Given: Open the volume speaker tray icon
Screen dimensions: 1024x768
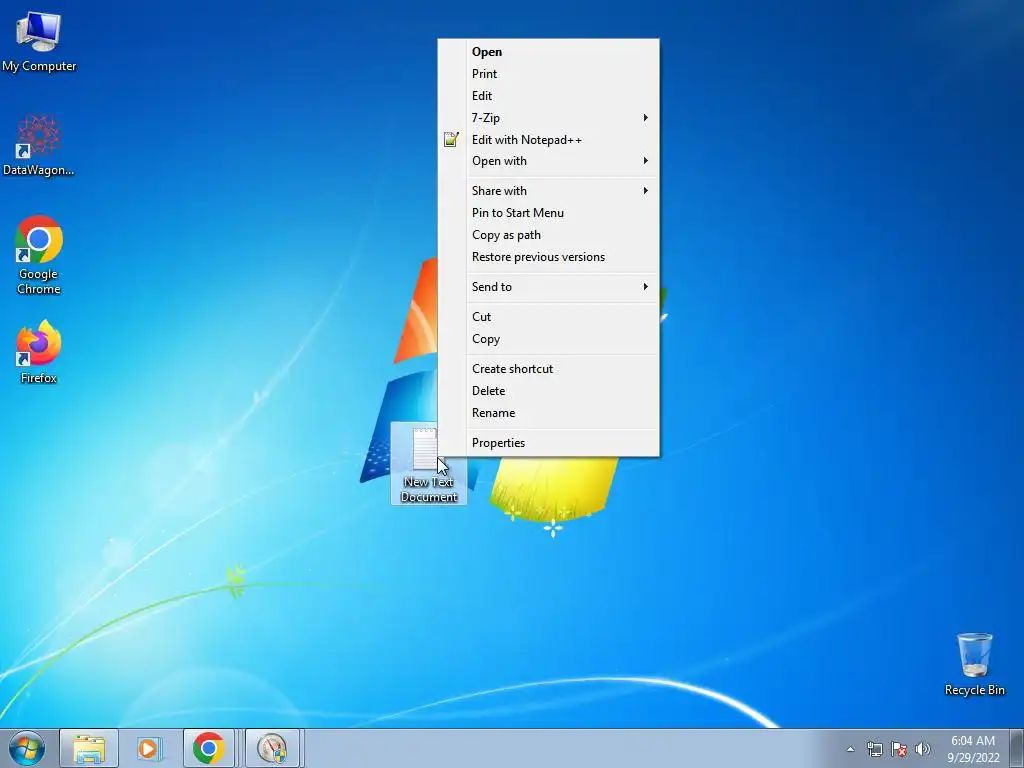Looking at the screenshot, I should coord(923,749).
